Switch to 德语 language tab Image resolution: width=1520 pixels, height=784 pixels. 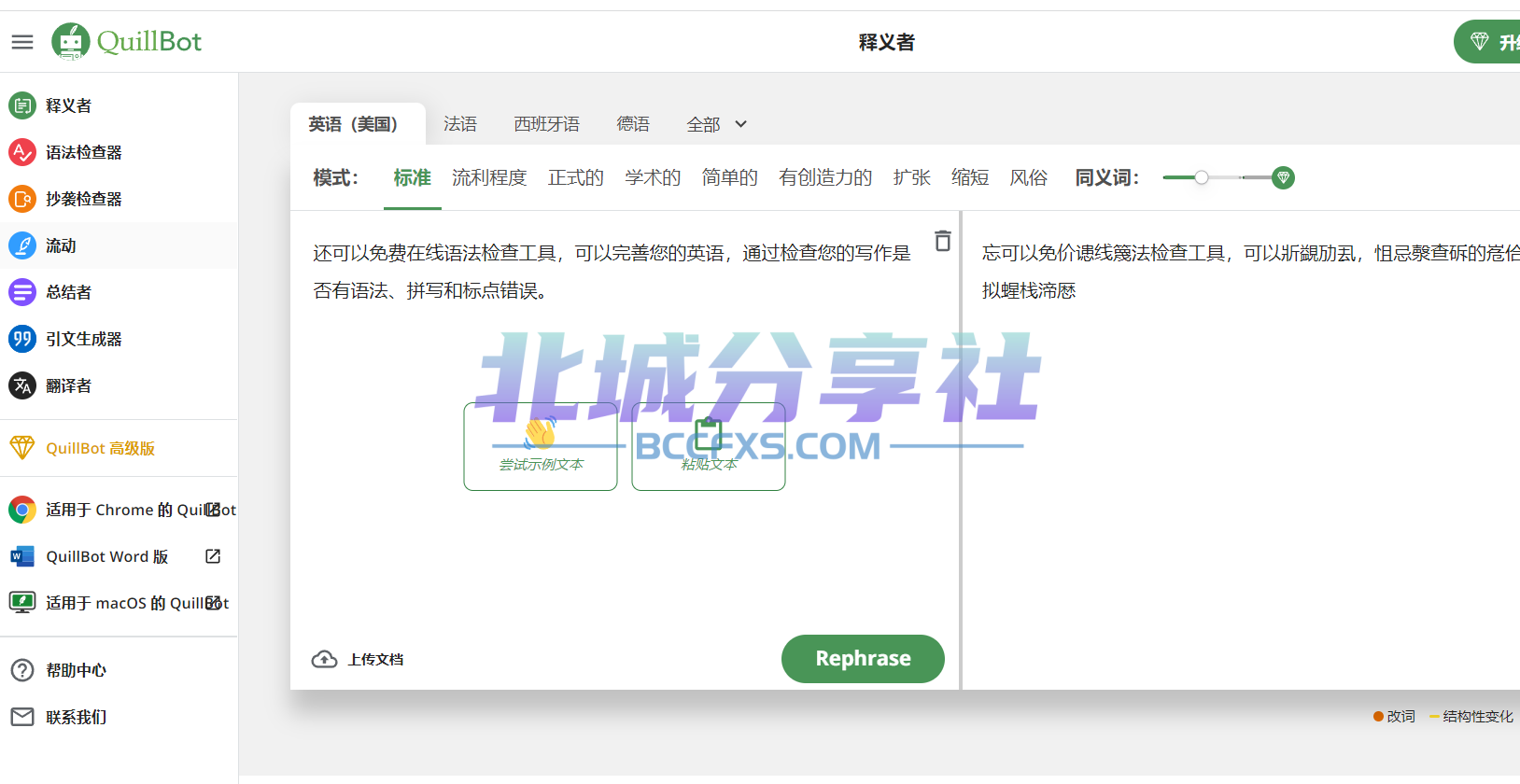[633, 124]
